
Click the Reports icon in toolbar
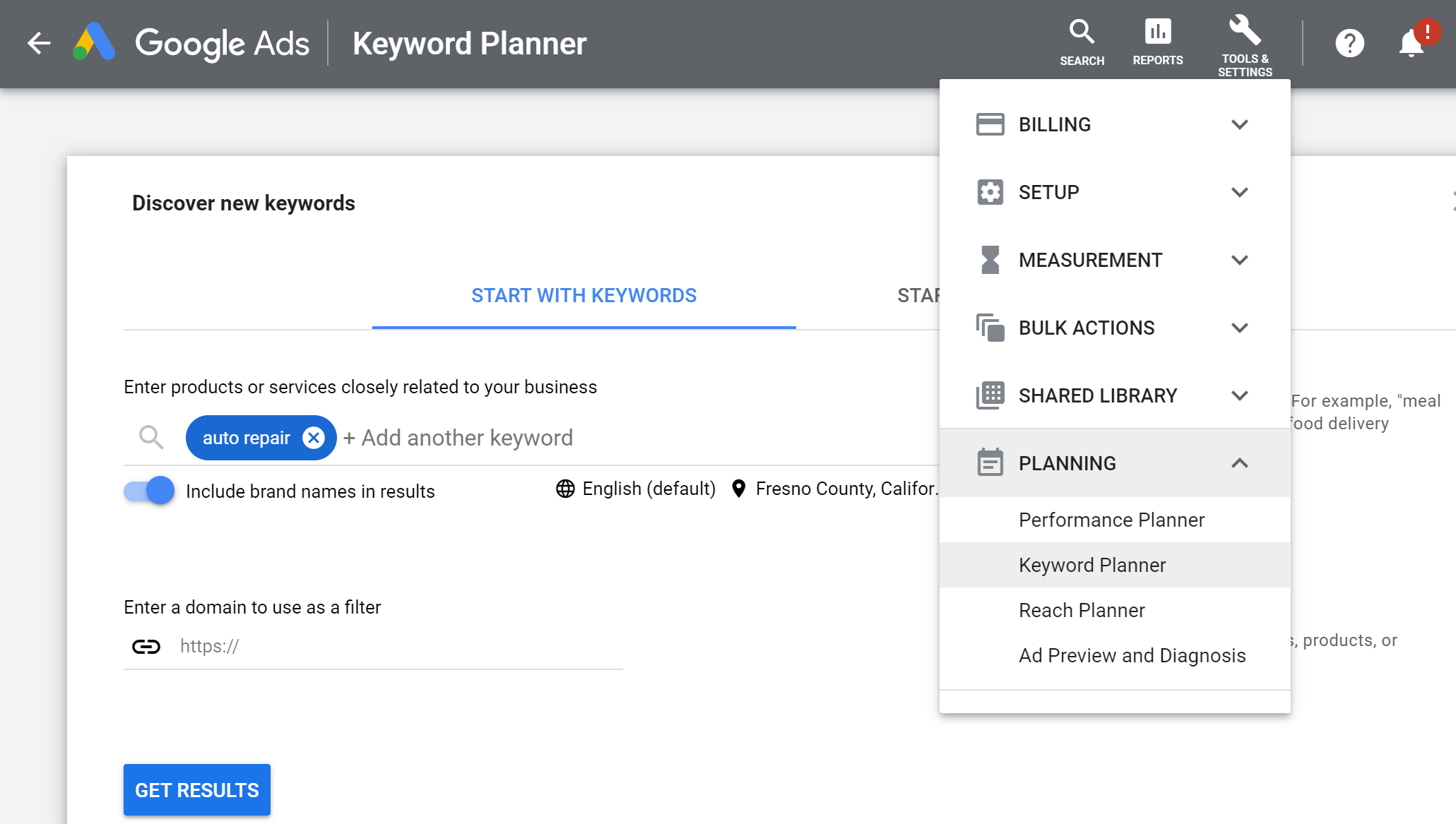click(1157, 31)
